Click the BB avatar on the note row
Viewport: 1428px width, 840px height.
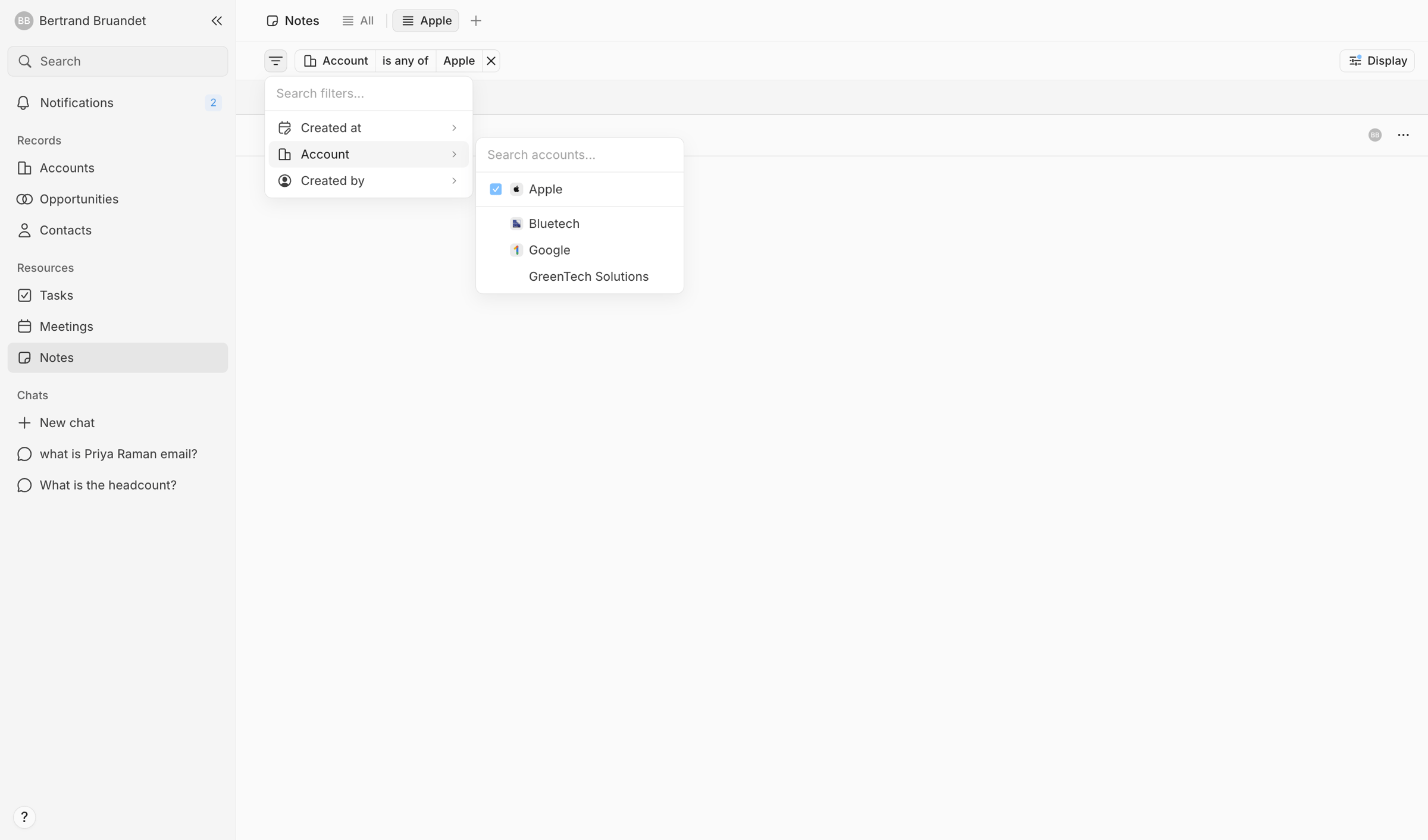pyautogui.click(x=1375, y=135)
